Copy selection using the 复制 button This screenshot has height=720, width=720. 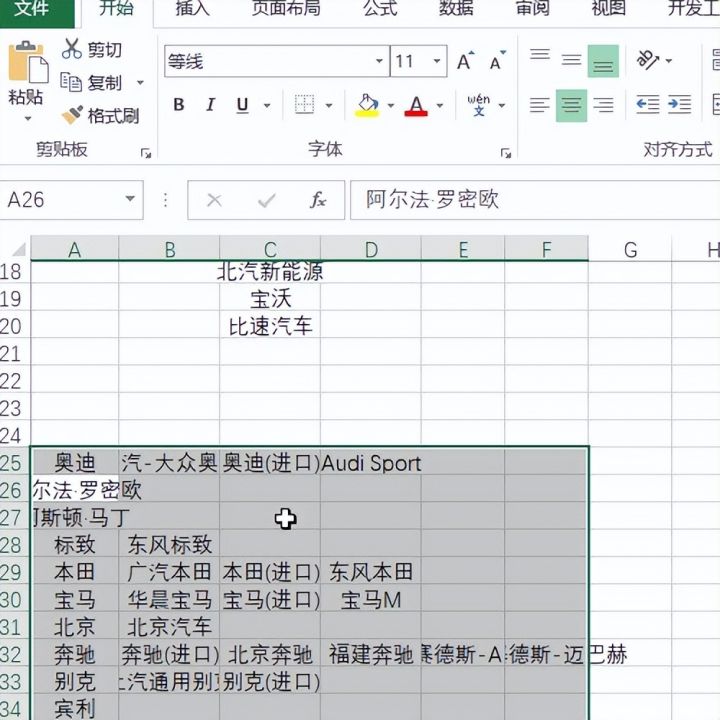pos(92,83)
